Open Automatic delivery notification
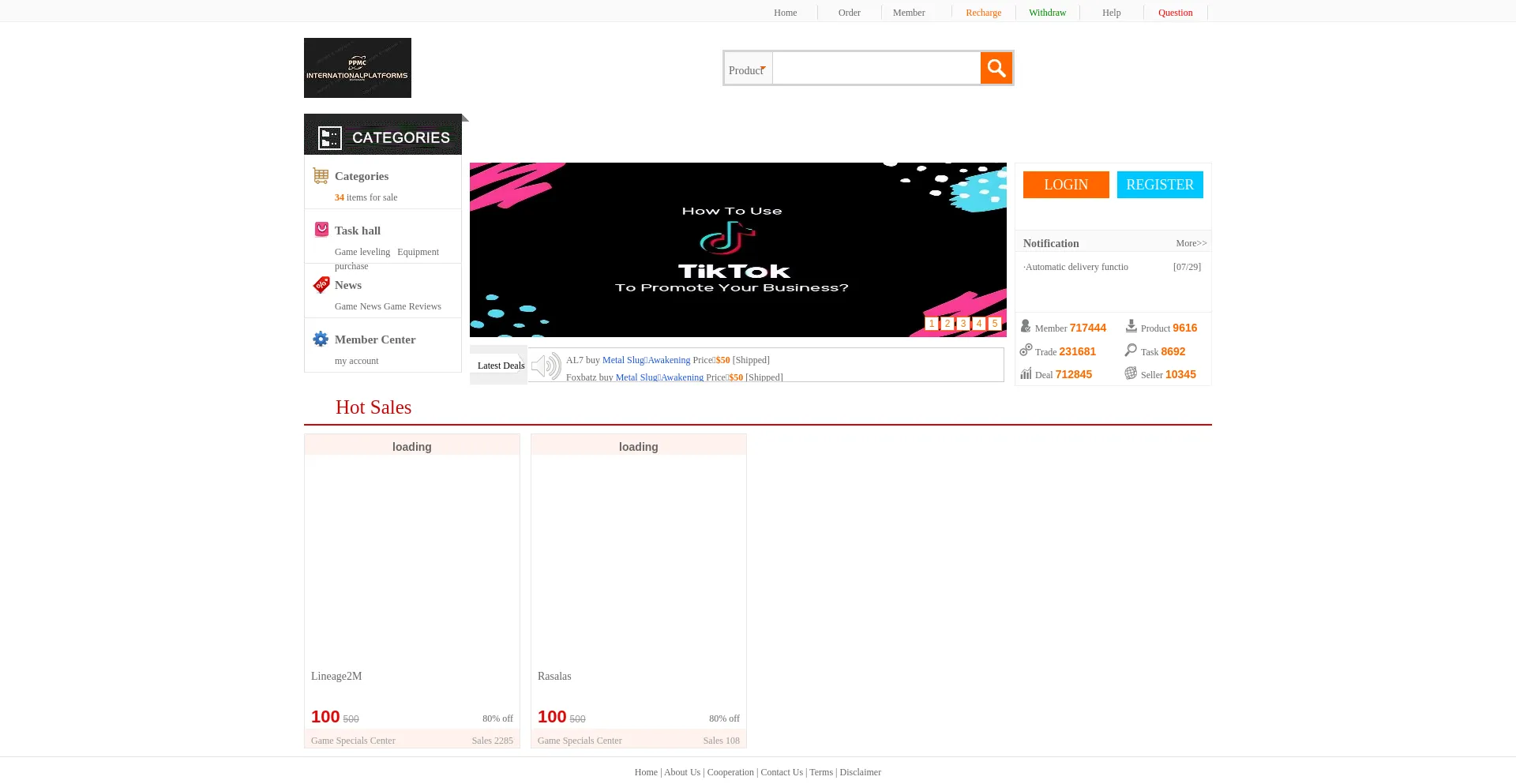 [x=1076, y=267]
